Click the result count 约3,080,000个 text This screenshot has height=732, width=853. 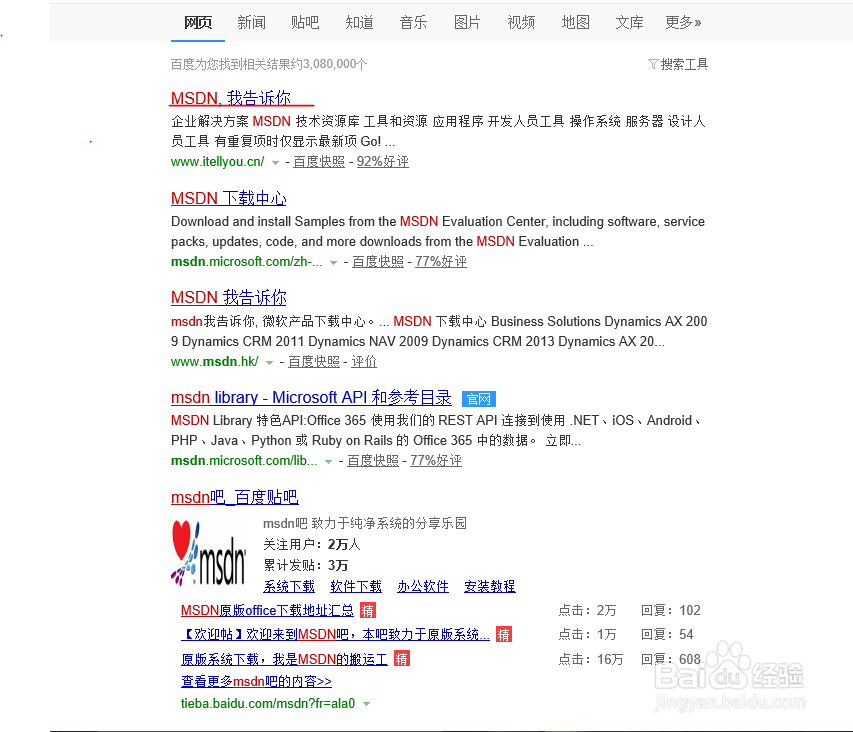coord(329,64)
